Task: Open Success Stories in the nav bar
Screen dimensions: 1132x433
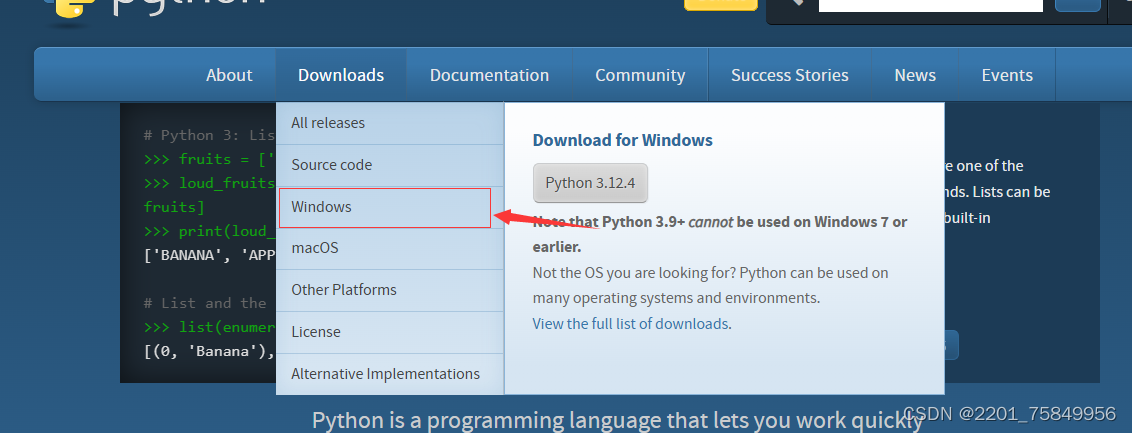Action: click(790, 75)
